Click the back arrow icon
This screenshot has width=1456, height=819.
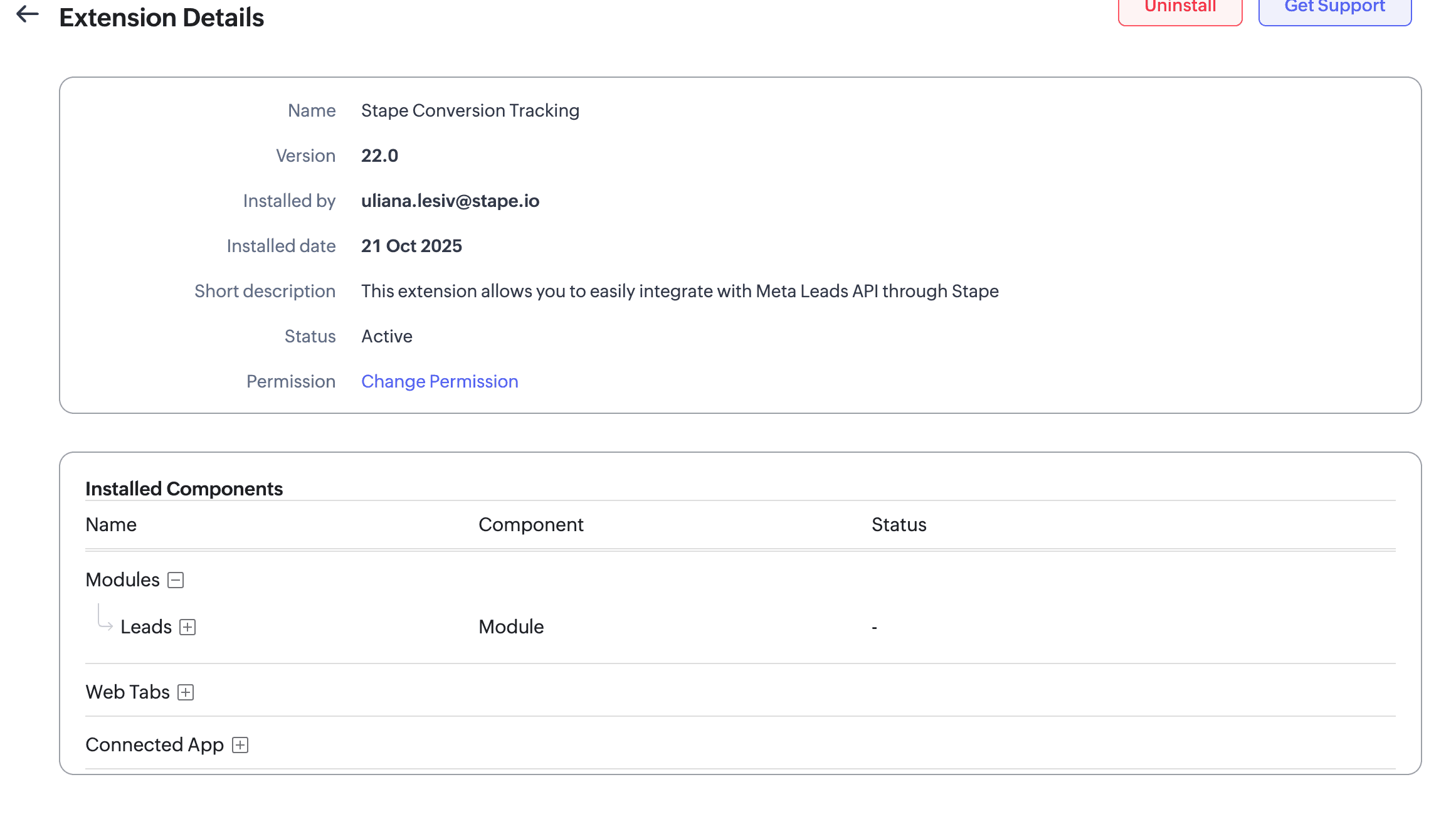point(28,14)
